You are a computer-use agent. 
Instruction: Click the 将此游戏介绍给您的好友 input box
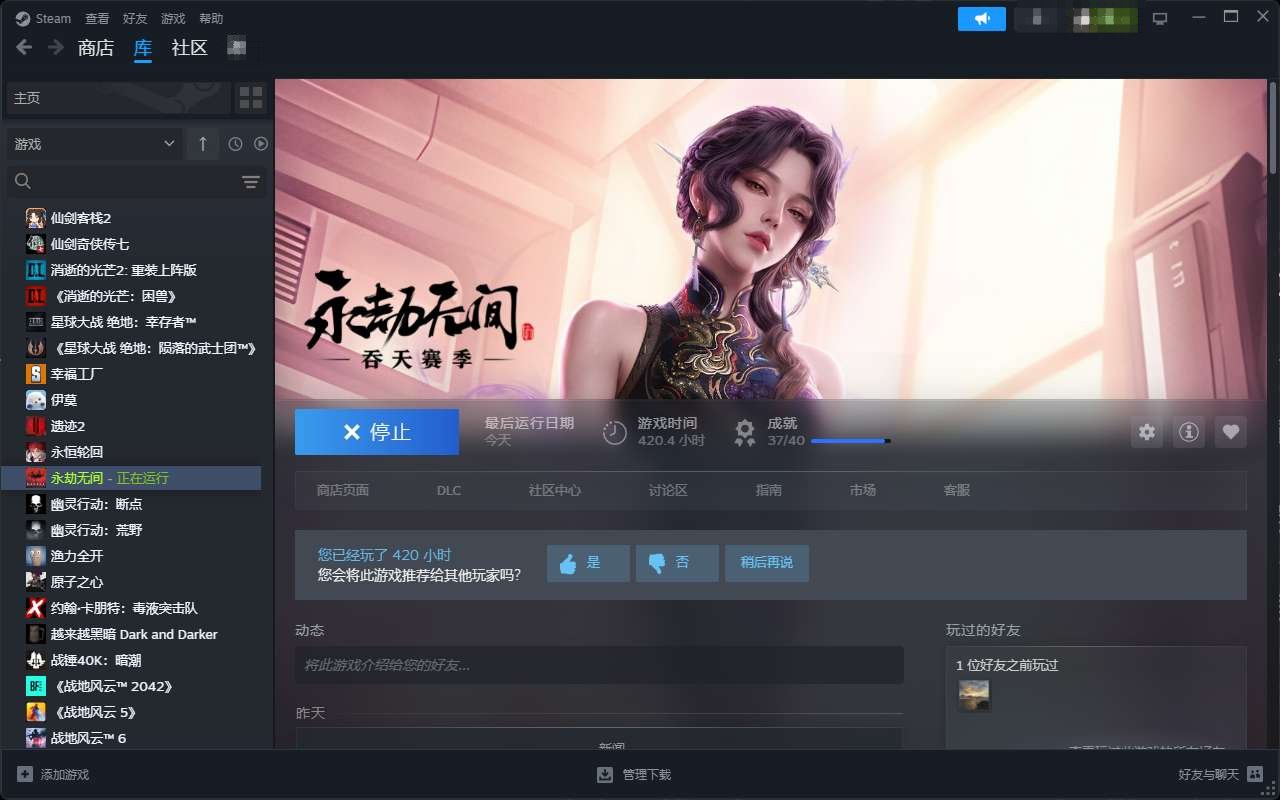point(599,665)
